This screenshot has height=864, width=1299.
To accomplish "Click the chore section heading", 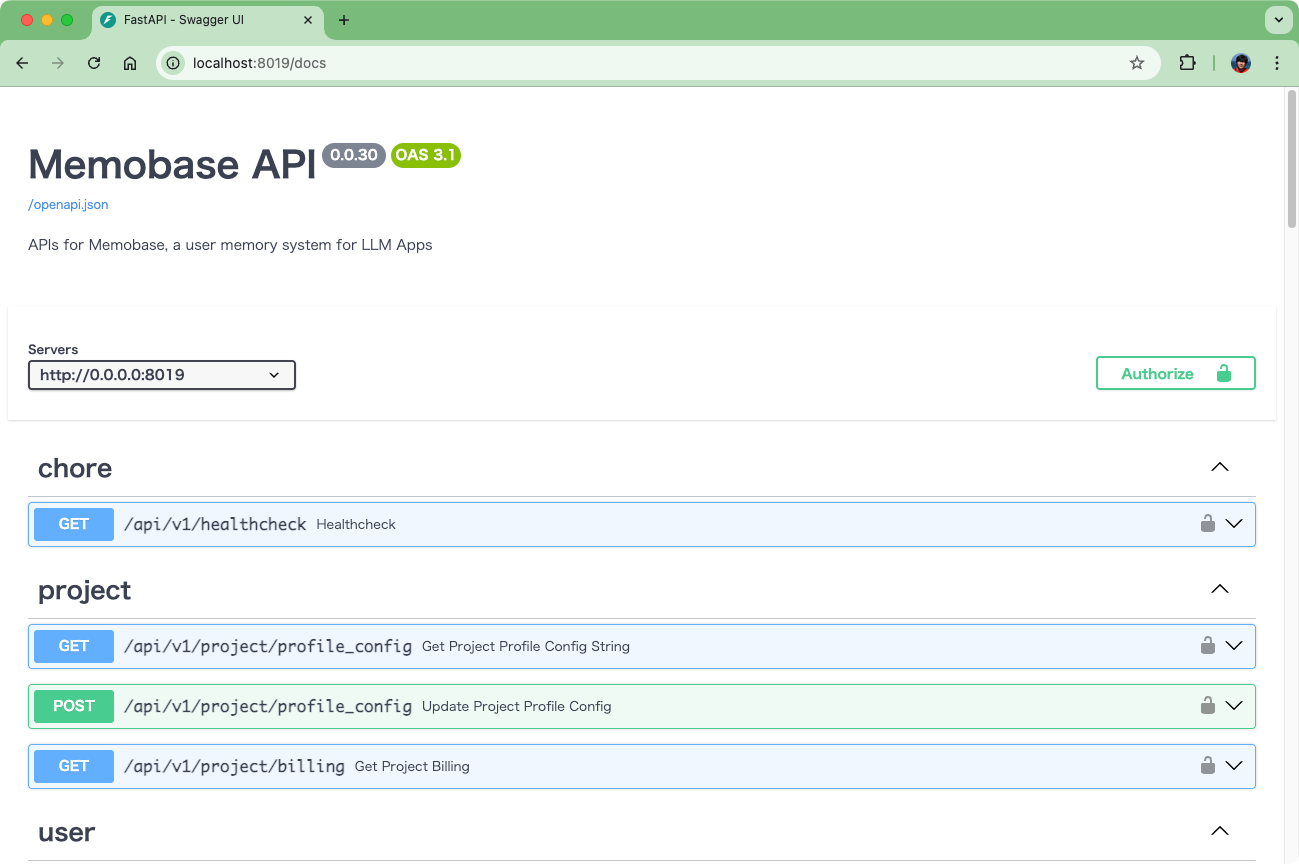I will pyautogui.click(x=75, y=468).
